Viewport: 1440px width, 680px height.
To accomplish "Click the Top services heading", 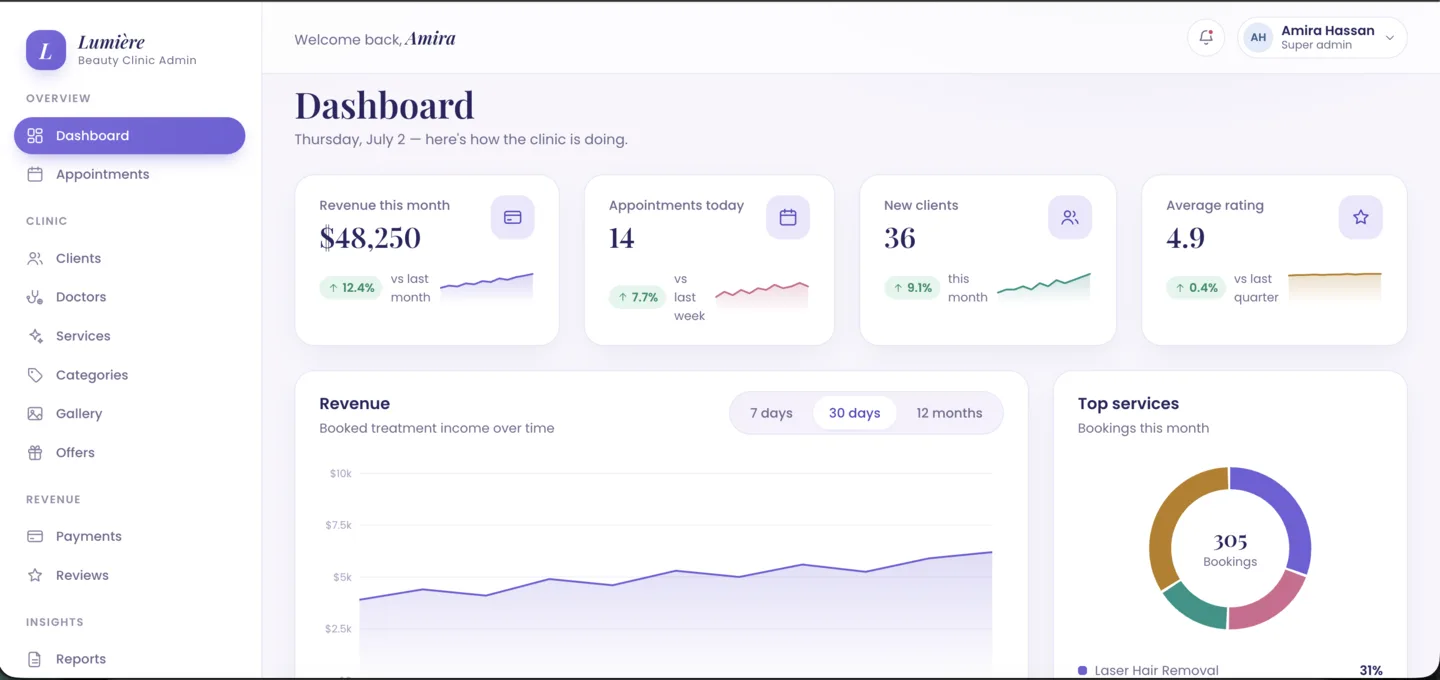I will point(1128,404).
